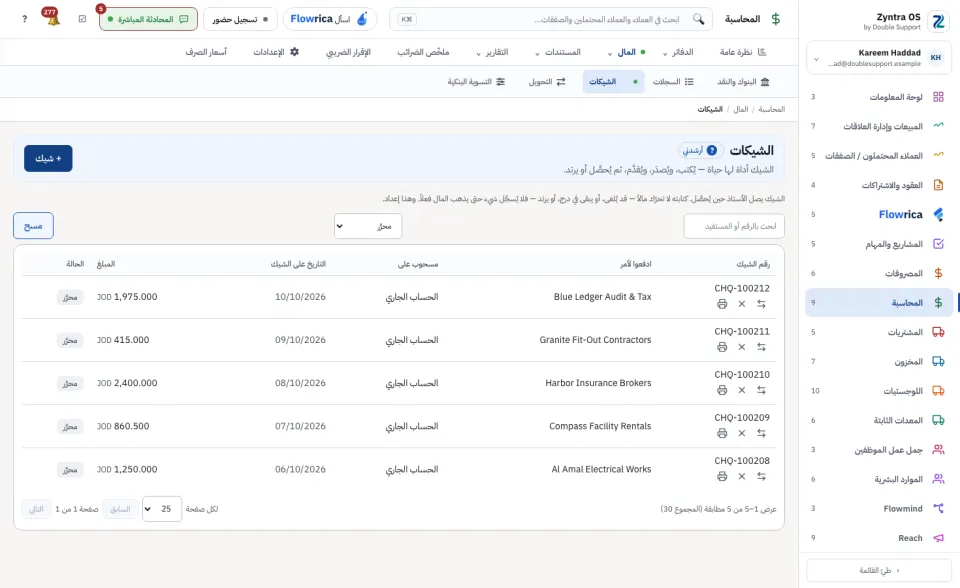Expand Kareem Haddad account menu
Image resolution: width=960 pixels, height=588 pixels.
(879, 58)
